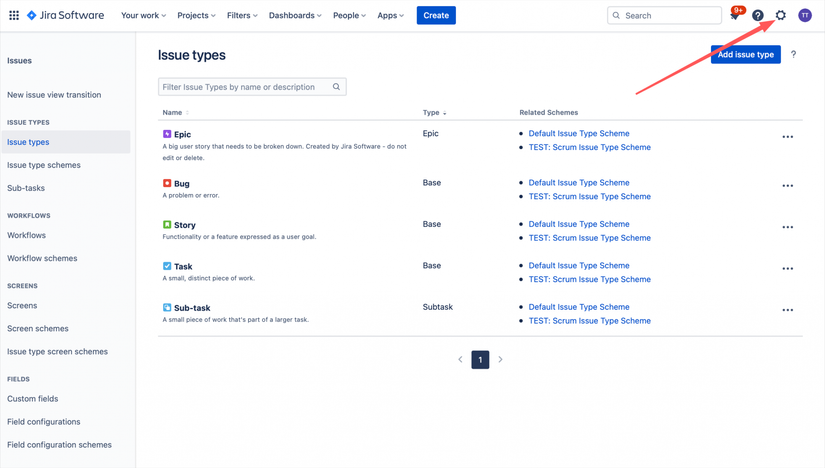This screenshot has height=468, width=825.
Task: Open the notifications bell
Action: [x=735, y=16]
